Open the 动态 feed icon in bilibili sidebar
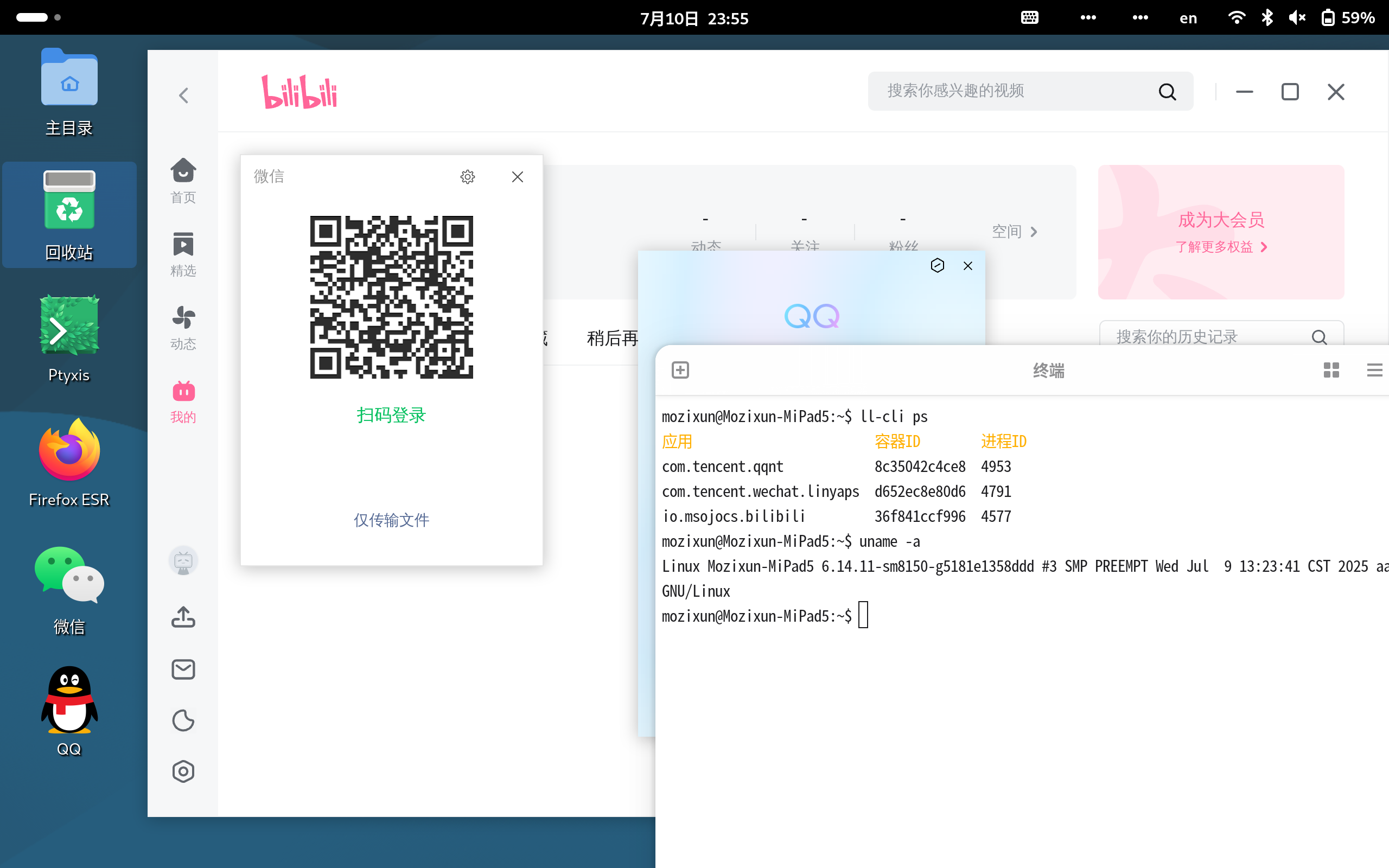1389x868 pixels. pos(183,327)
